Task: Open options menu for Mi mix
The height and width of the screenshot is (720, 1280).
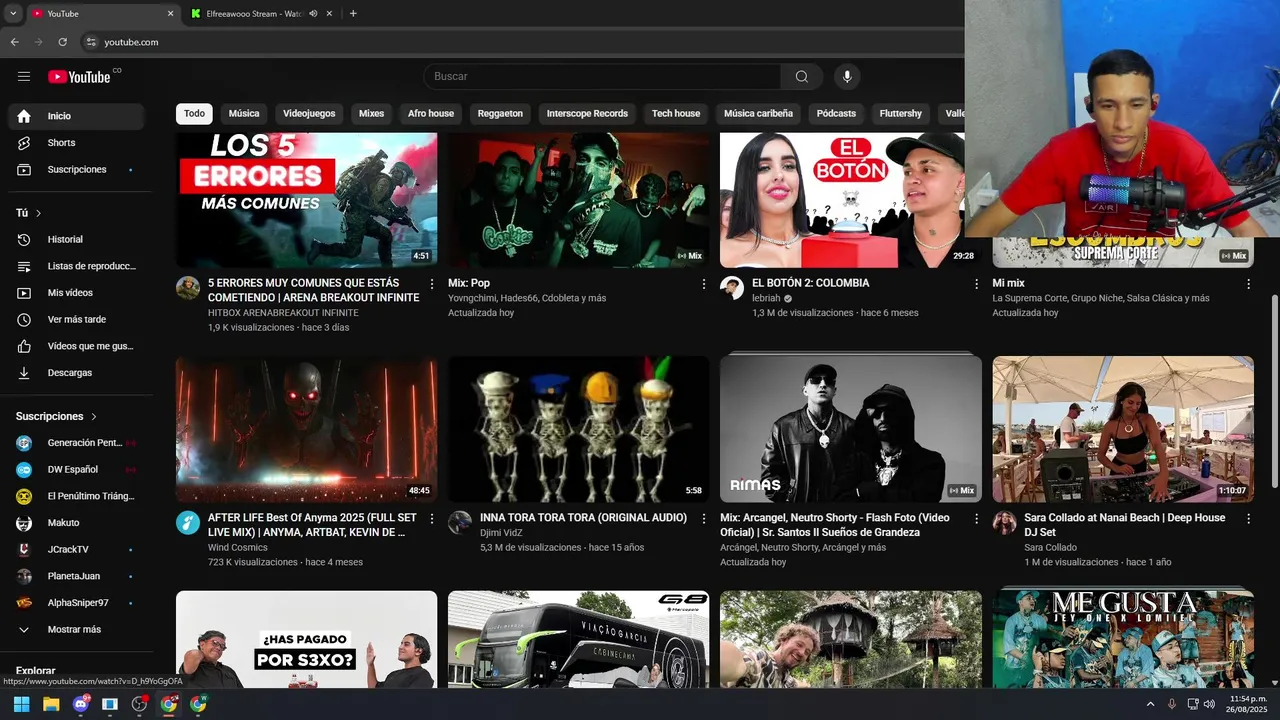Action: pyautogui.click(x=1248, y=284)
